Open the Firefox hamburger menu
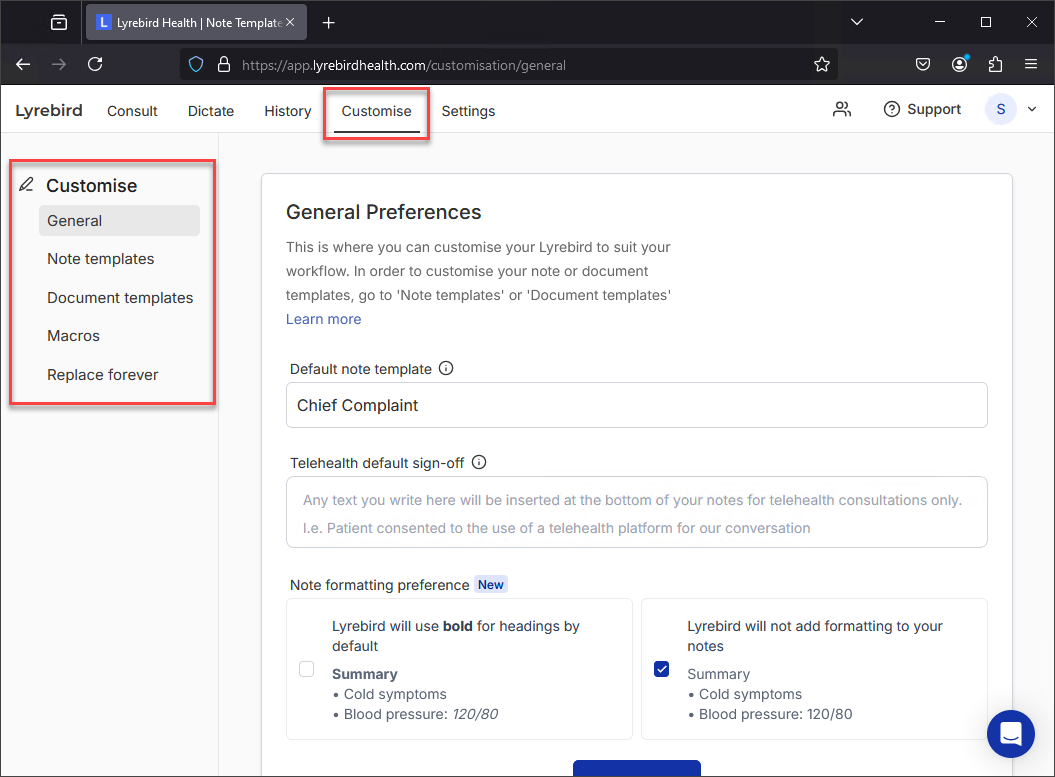 1031,65
